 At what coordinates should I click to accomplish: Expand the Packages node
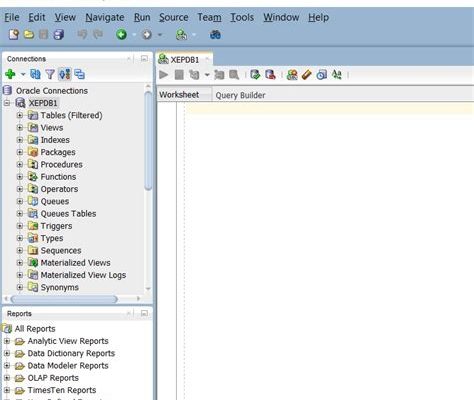[x=20, y=152]
